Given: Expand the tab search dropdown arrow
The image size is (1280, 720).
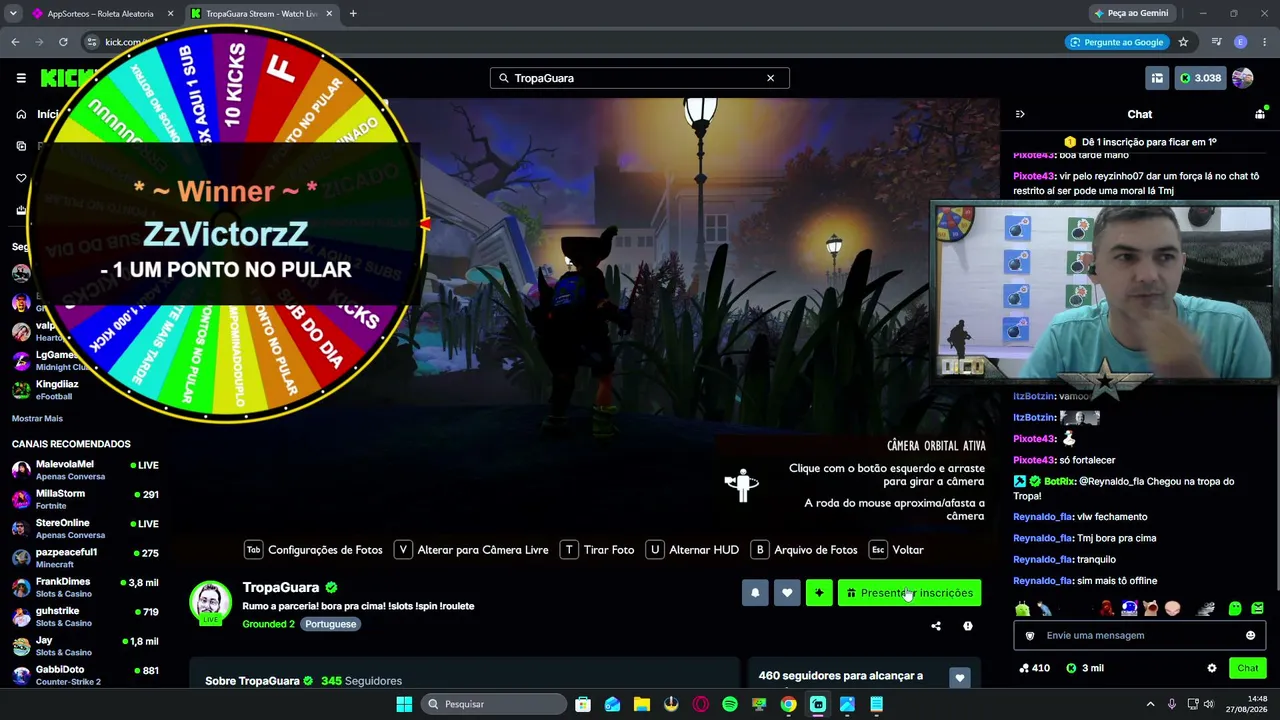Looking at the screenshot, I should click(x=13, y=14).
